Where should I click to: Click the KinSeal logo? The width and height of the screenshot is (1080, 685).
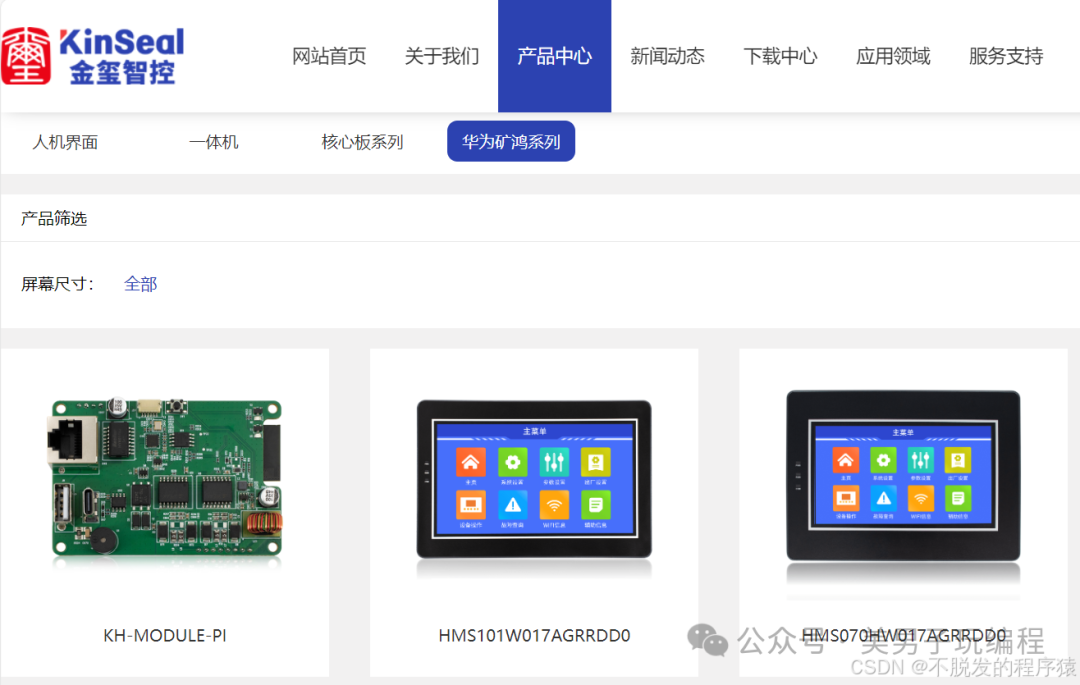click(x=94, y=56)
